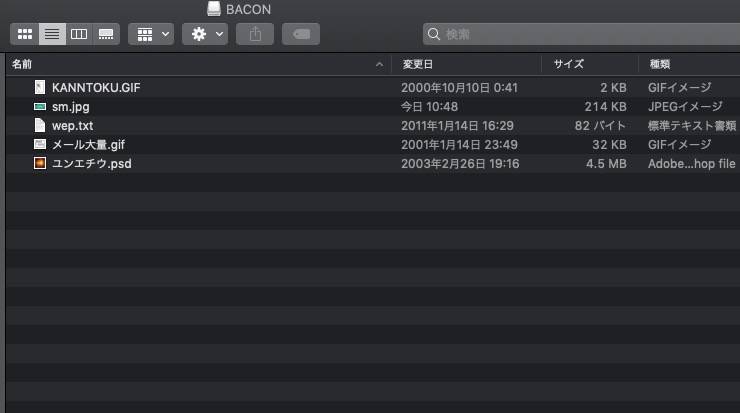
Task: Click the Share toolbar button
Action: tap(255, 34)
